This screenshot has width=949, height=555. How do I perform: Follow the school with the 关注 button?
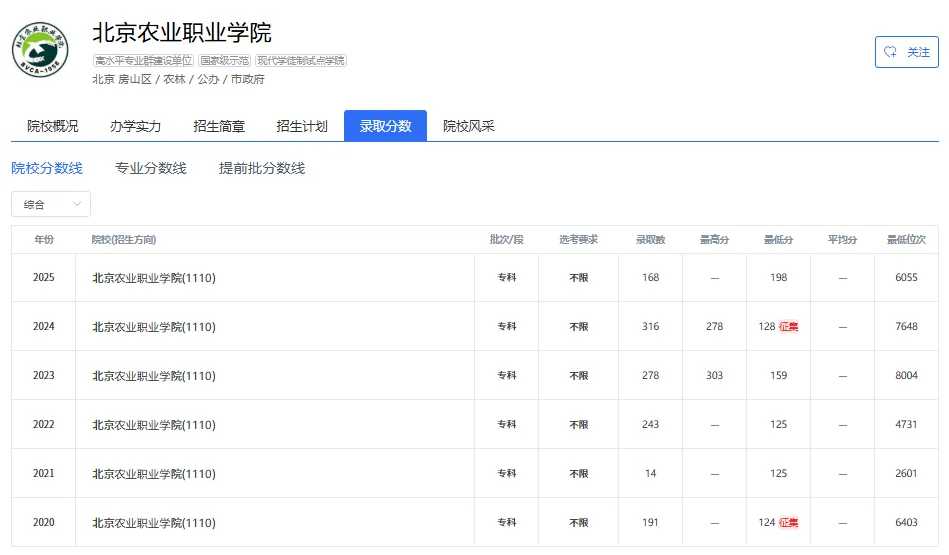tap(907, 52)
